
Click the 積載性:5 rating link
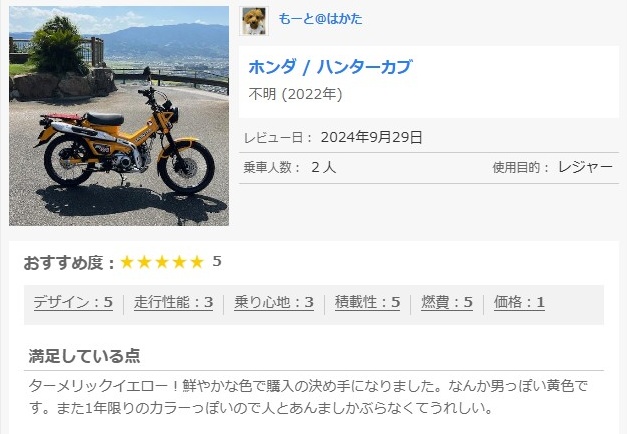(367, 302)
